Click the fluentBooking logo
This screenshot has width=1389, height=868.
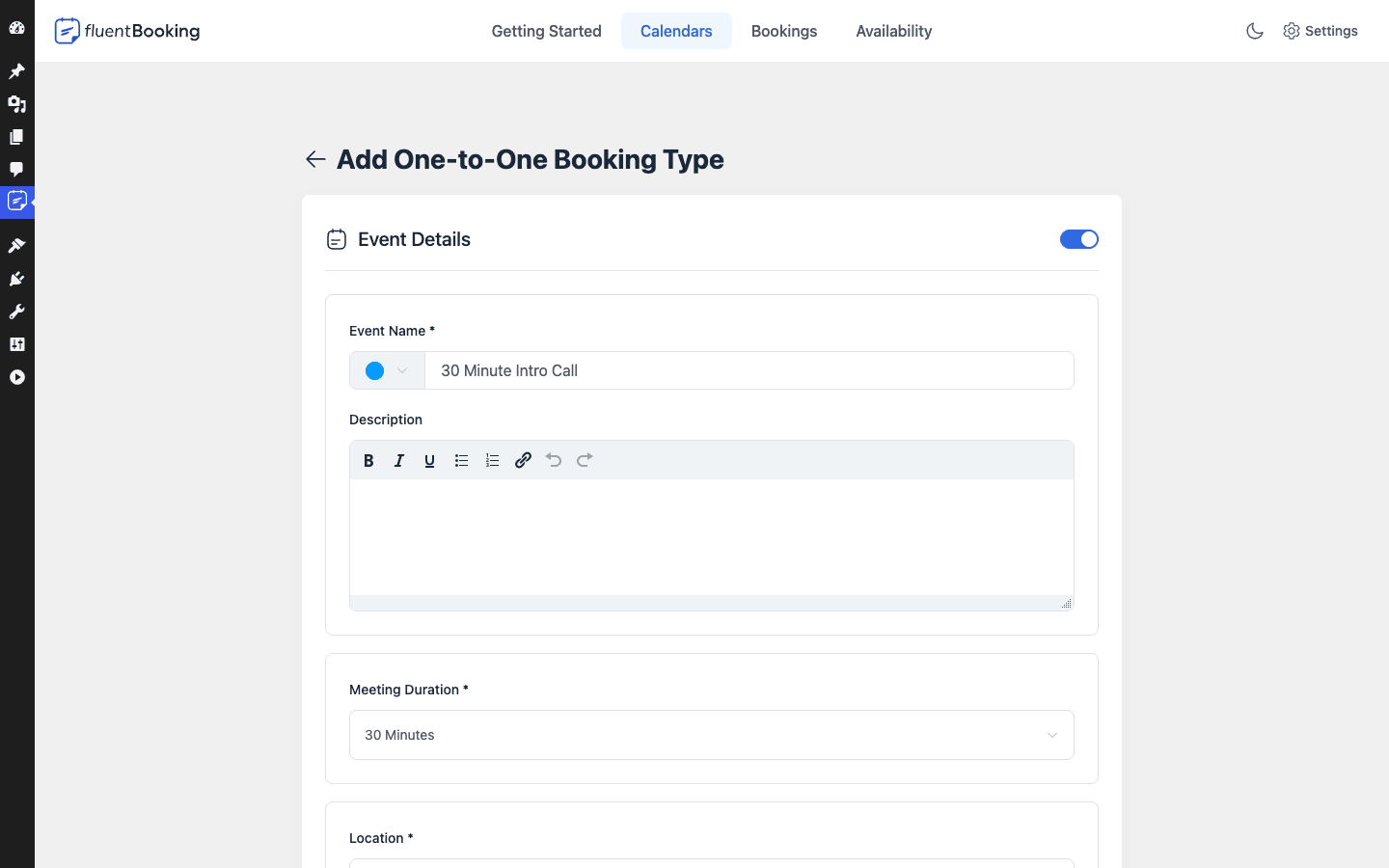coord(127,31)
